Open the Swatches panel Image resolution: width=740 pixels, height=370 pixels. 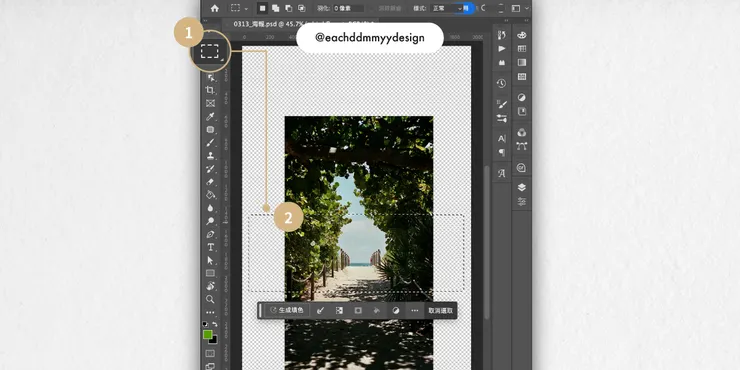pyautogui.click(x=521, y=49)
